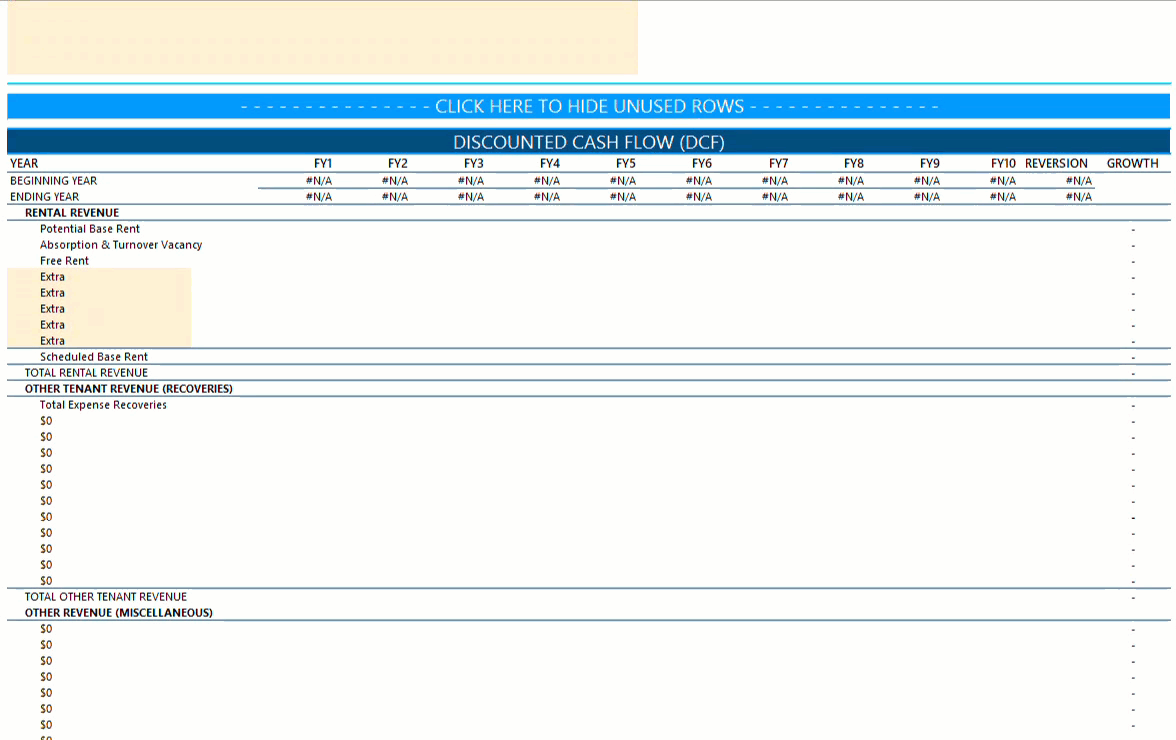Select the FY9 column header
Image resolution: width=1176 pixels, height=740 pixels.
coord(929,163)
